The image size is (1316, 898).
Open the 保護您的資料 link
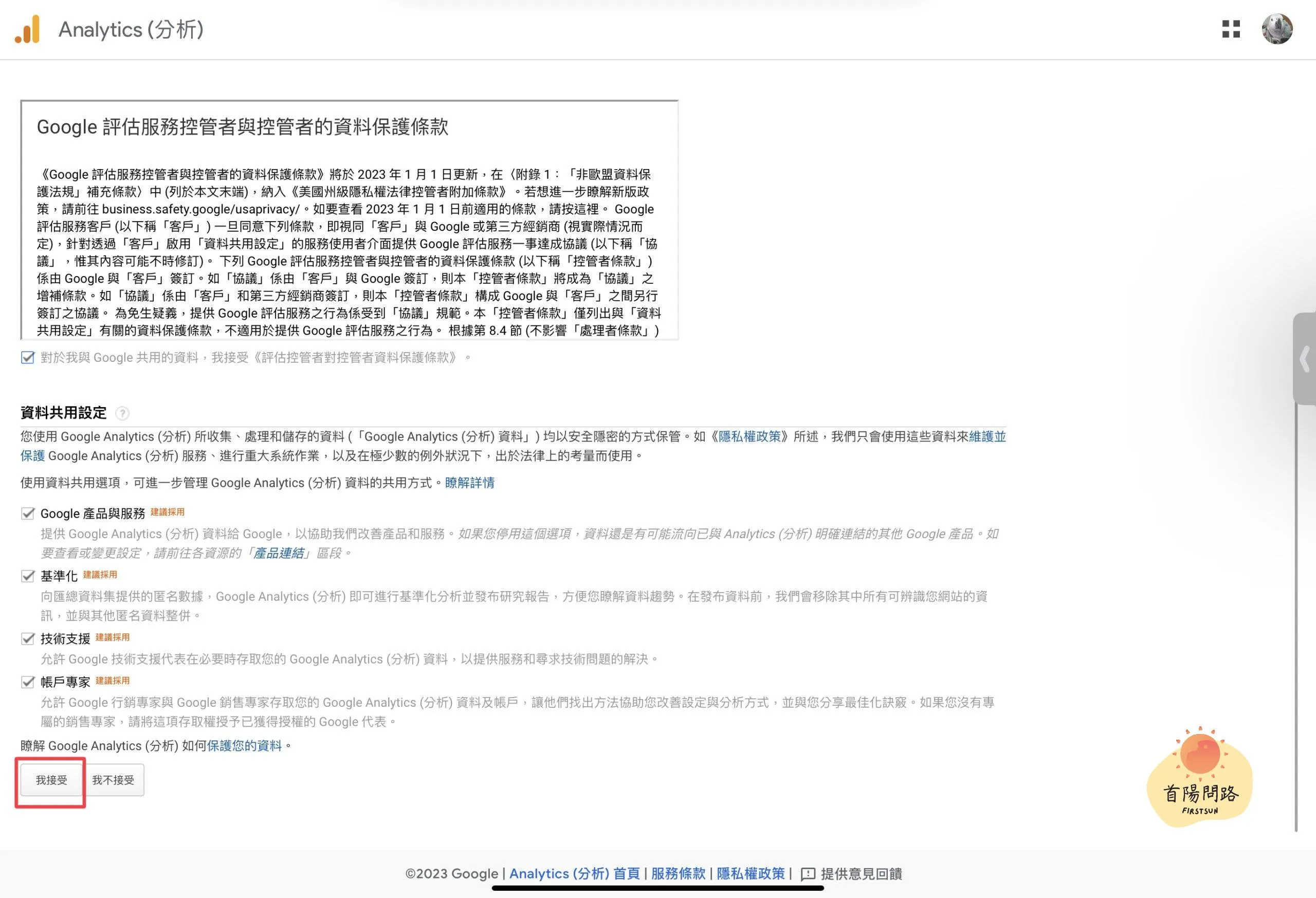click(244, 746)
